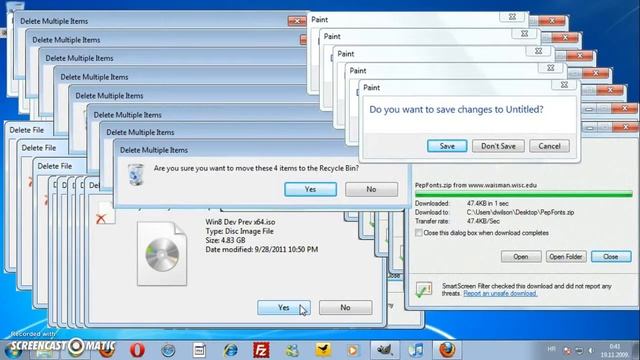Image resolution: width=640 pixels, height=360 pixels.
Task: Click the disc image file icon
Action: point(162,253)
